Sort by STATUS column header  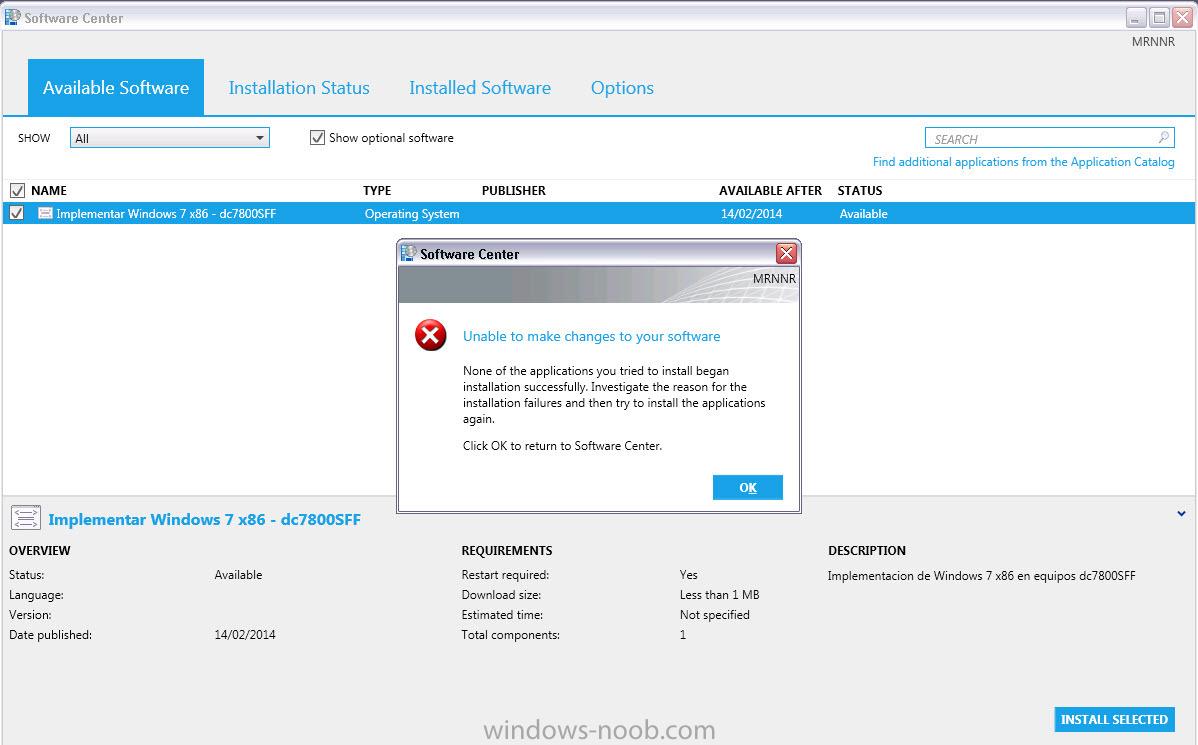click(x=860, y=190)
